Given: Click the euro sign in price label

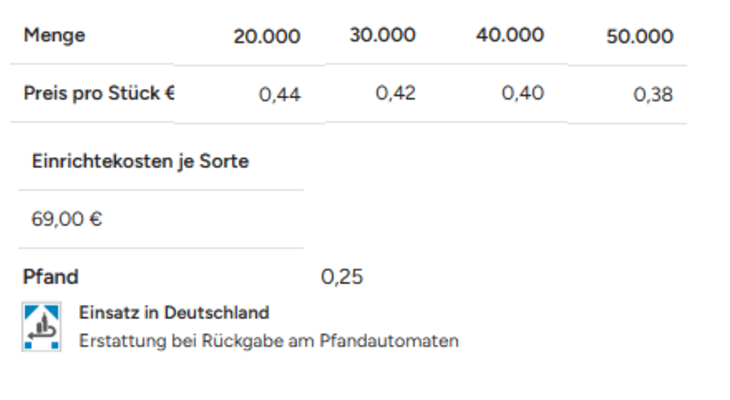Looking at the screenshot, I should tap(169, 93).
